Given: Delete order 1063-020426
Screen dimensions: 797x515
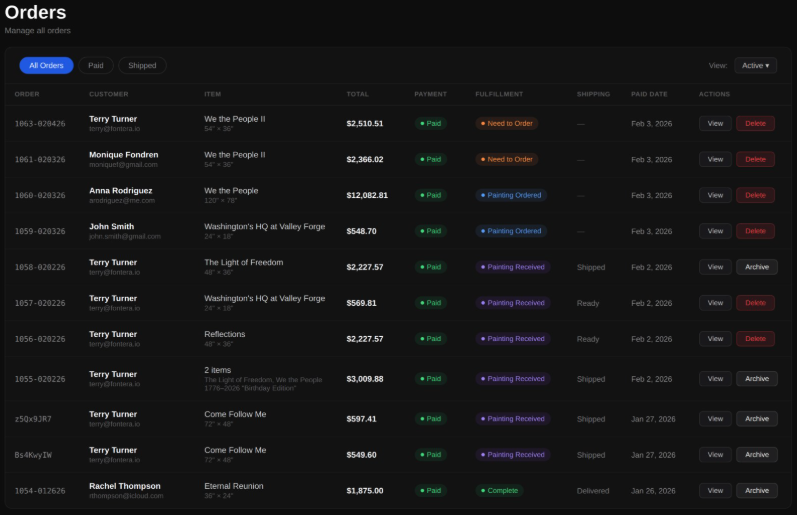Looking at the screenshot, I should [755, 123].
